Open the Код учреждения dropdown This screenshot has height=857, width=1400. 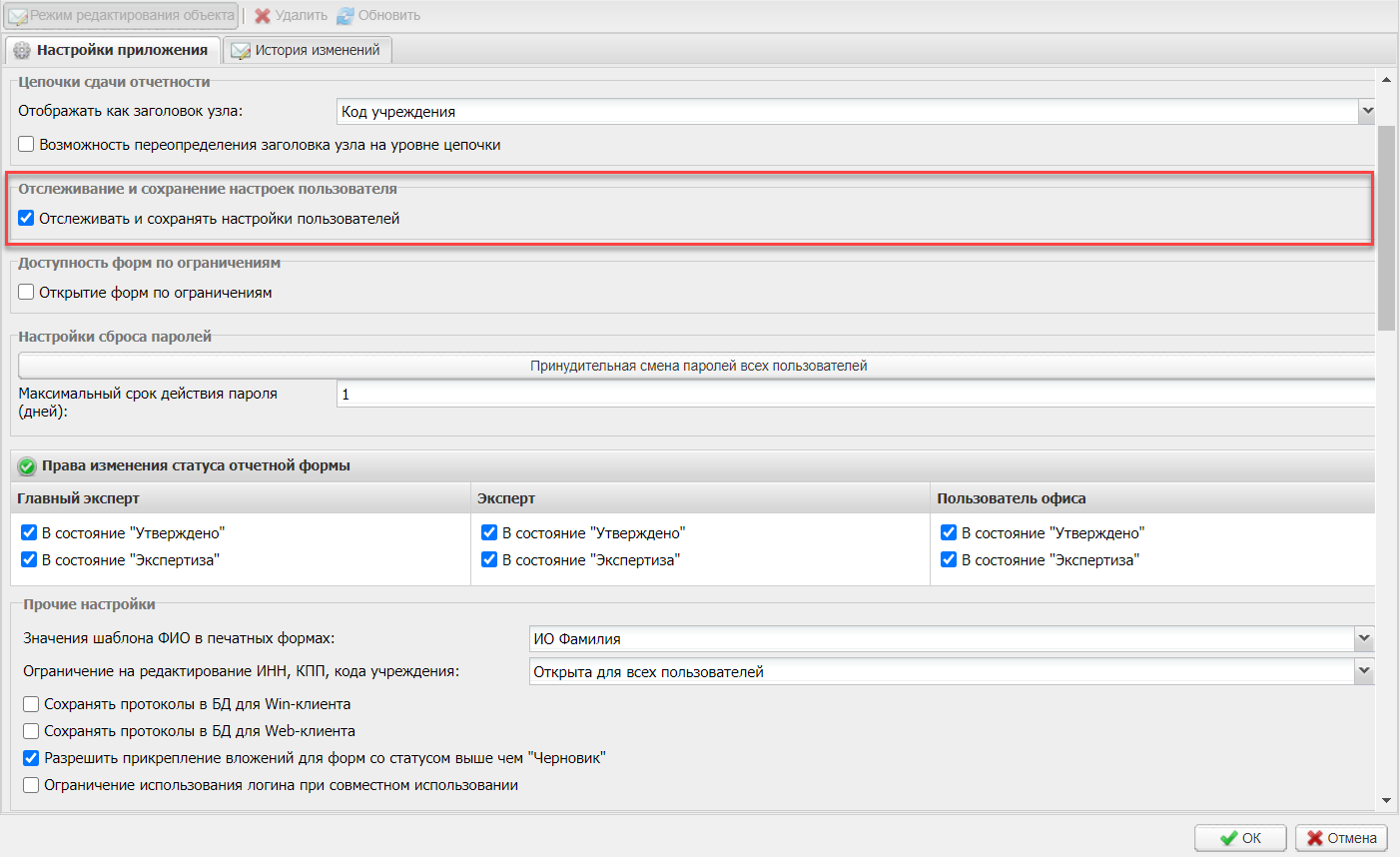(1367, 112)
